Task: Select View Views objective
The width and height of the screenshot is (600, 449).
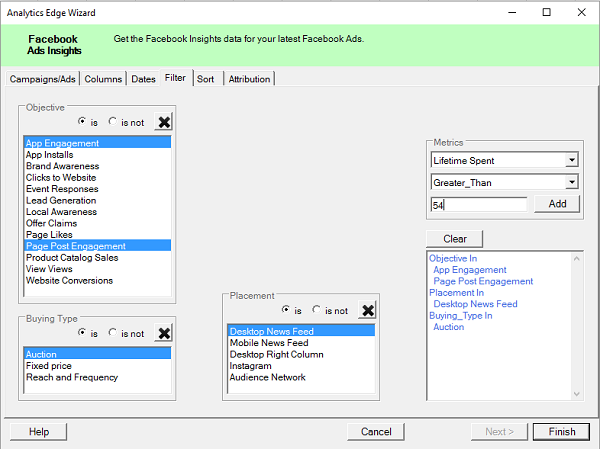Action: pyautogui.click(x=98, y=269)
